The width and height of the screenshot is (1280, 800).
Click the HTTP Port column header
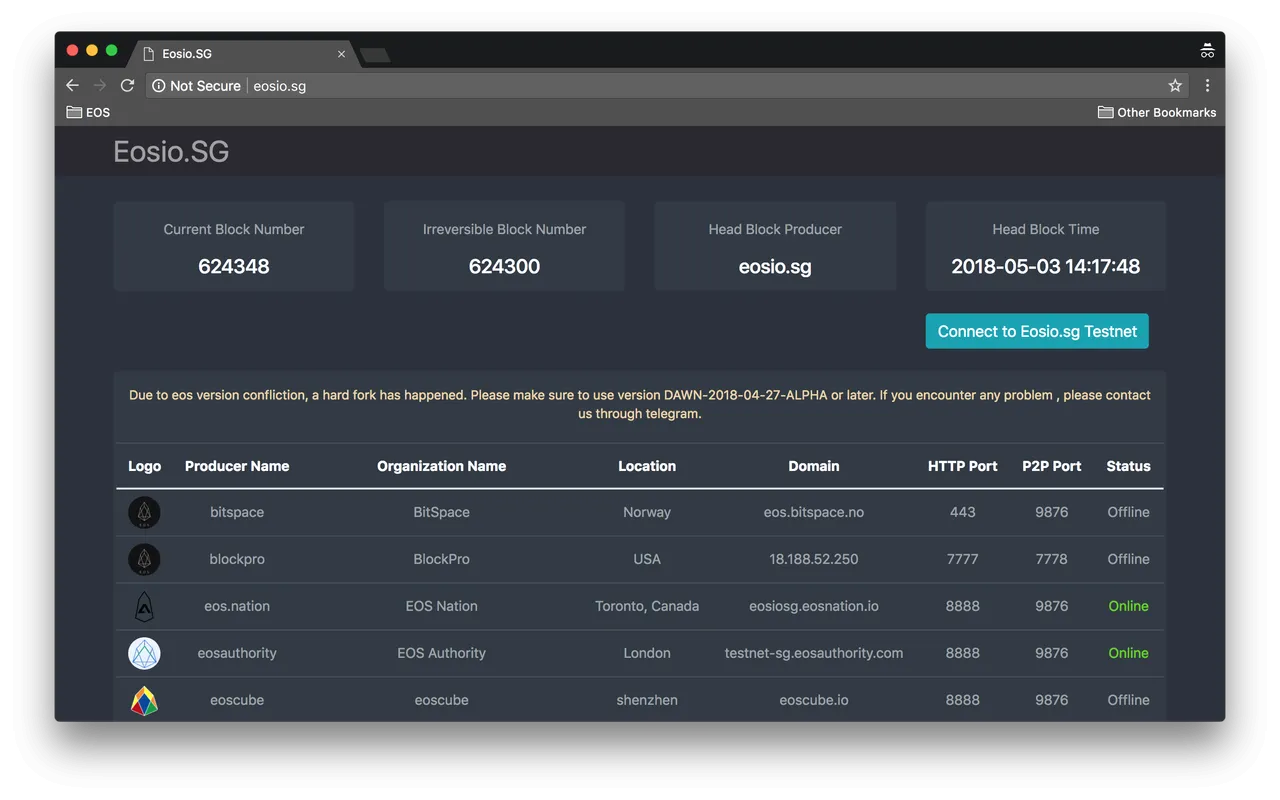point(963,466)
